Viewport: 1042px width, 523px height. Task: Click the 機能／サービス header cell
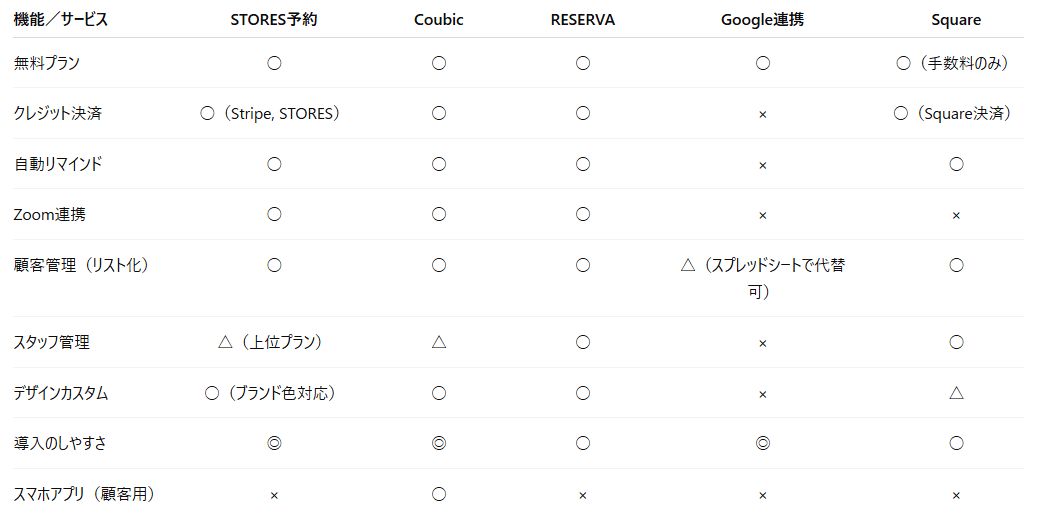61,19
